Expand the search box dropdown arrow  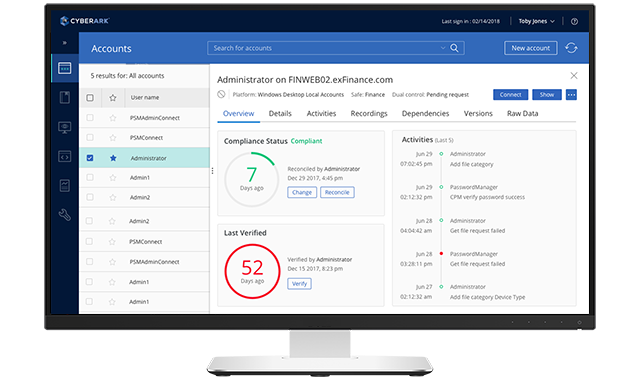[x=443, y=48]
